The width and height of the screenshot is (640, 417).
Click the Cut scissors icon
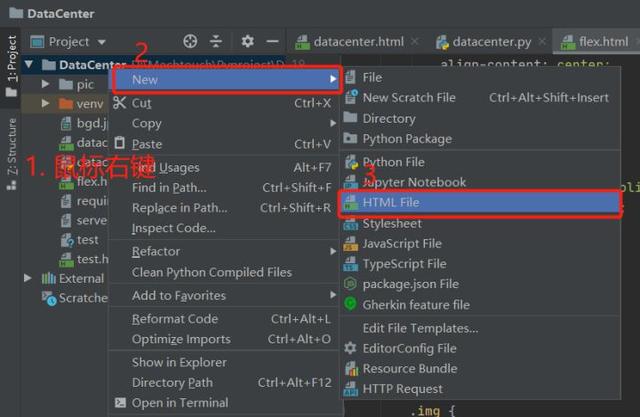(119, 103)
